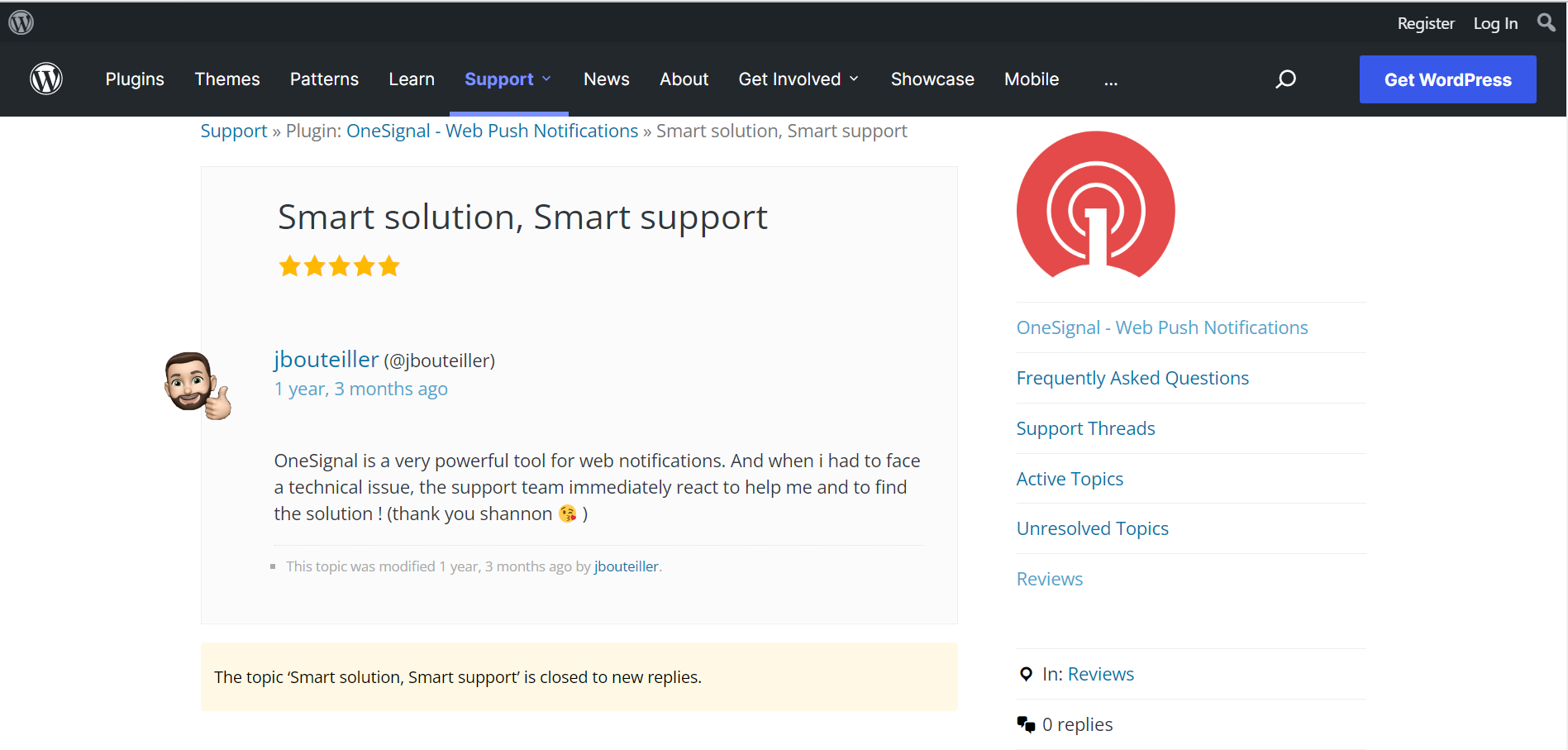Image resolution: width=1568 pixels, height=750 pixels.
Task: Click the OneSignal plugin logo image
Action: [1095, 205]
